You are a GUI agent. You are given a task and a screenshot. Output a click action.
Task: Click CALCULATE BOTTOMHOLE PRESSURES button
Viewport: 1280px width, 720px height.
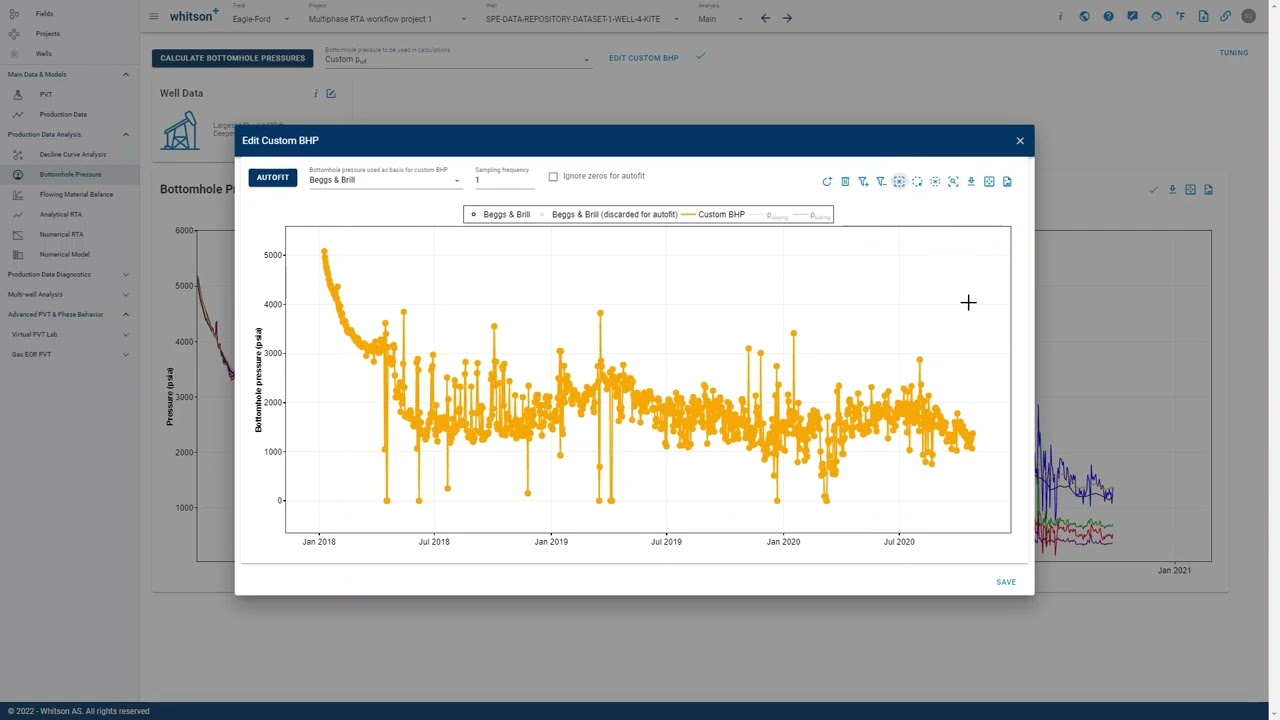tap(233, 58)
